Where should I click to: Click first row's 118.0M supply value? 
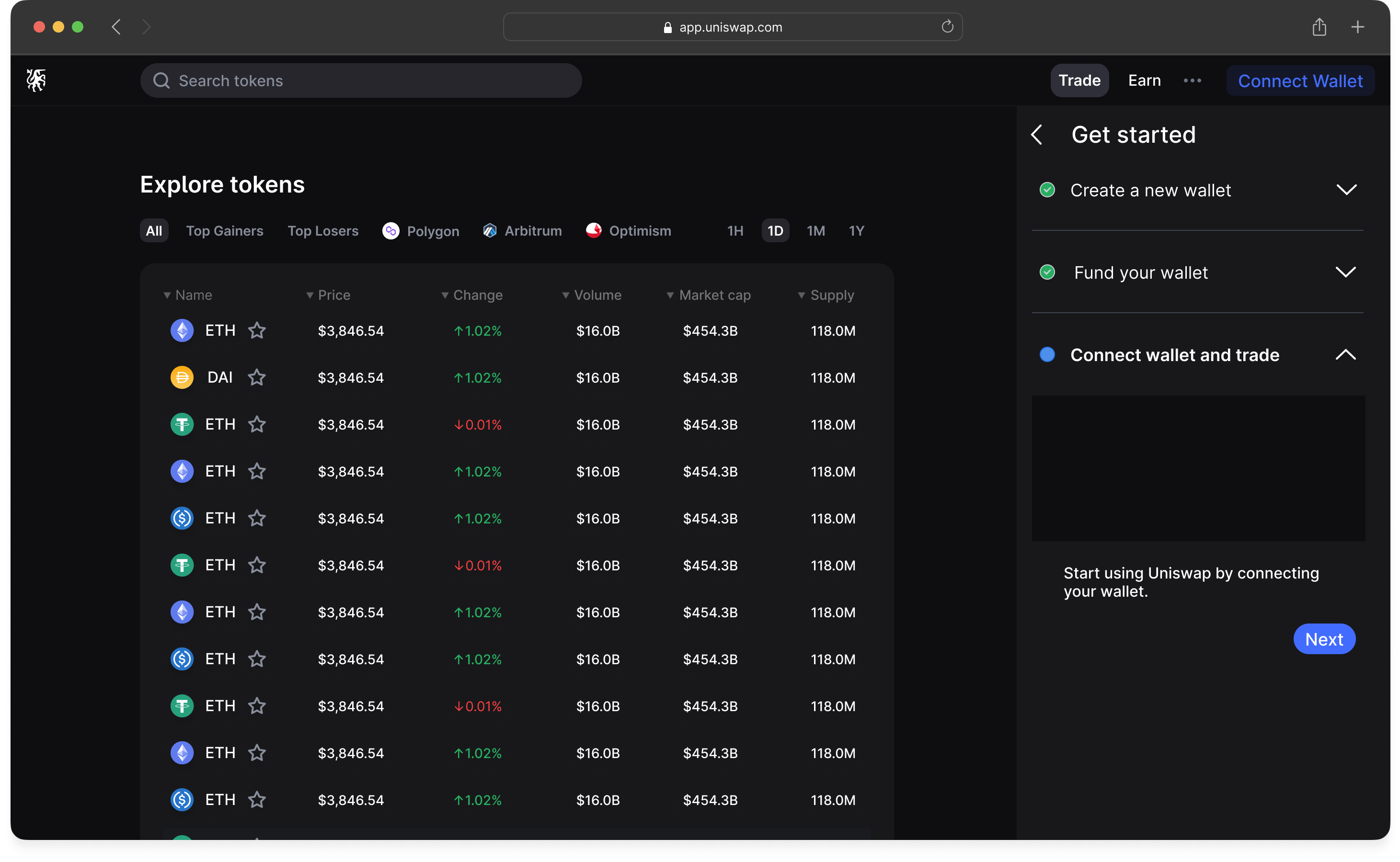tap(833, 330)
